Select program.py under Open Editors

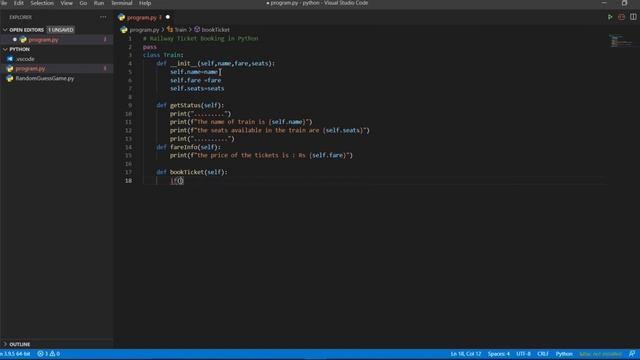click(x=43, y=40)
